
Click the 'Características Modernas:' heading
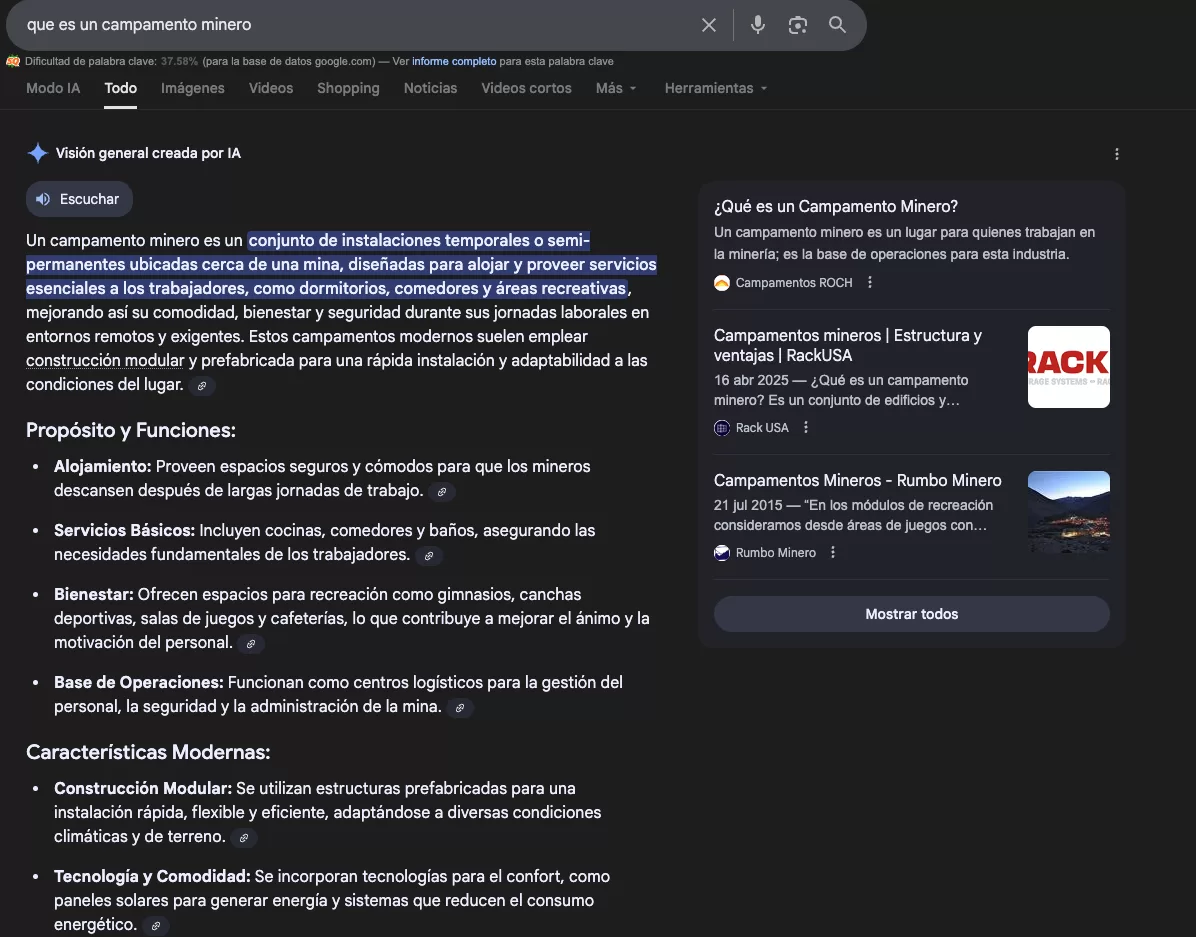(148, 752)
